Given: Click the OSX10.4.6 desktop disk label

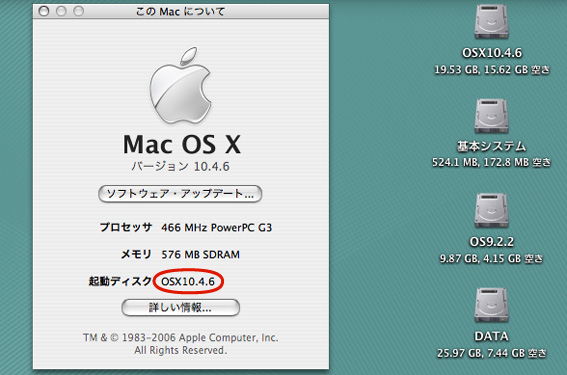Looking at the screenshot, I should (492, 53).
